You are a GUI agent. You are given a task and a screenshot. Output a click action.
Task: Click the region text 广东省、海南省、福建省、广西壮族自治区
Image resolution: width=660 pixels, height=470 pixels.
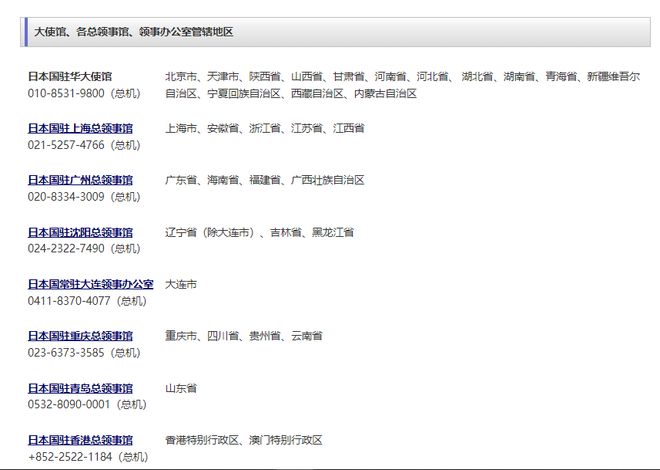click(x=265, y=180)
